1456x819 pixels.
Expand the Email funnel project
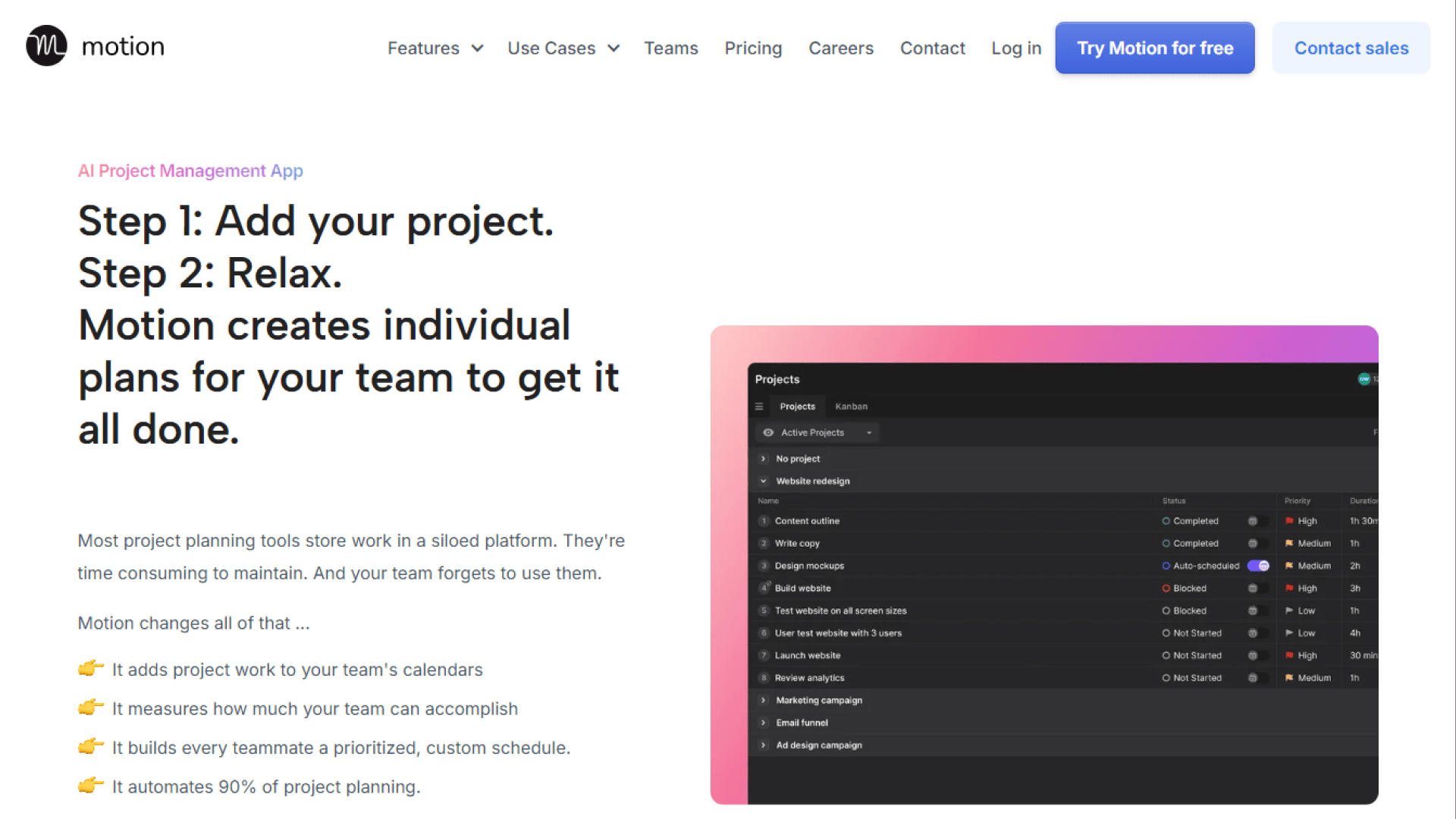[764, 723]
